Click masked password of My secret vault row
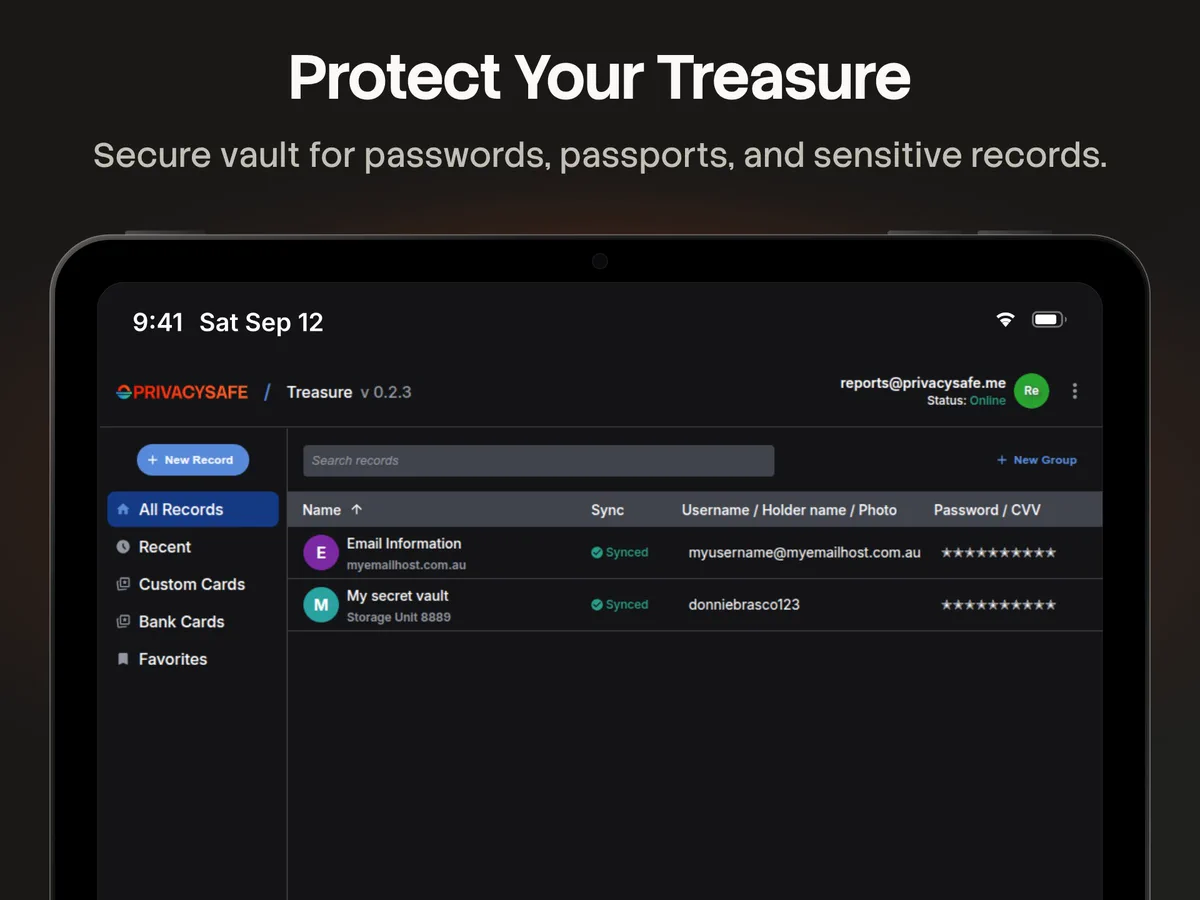Viewport: 1200px width, 900px height. point(998,604)
